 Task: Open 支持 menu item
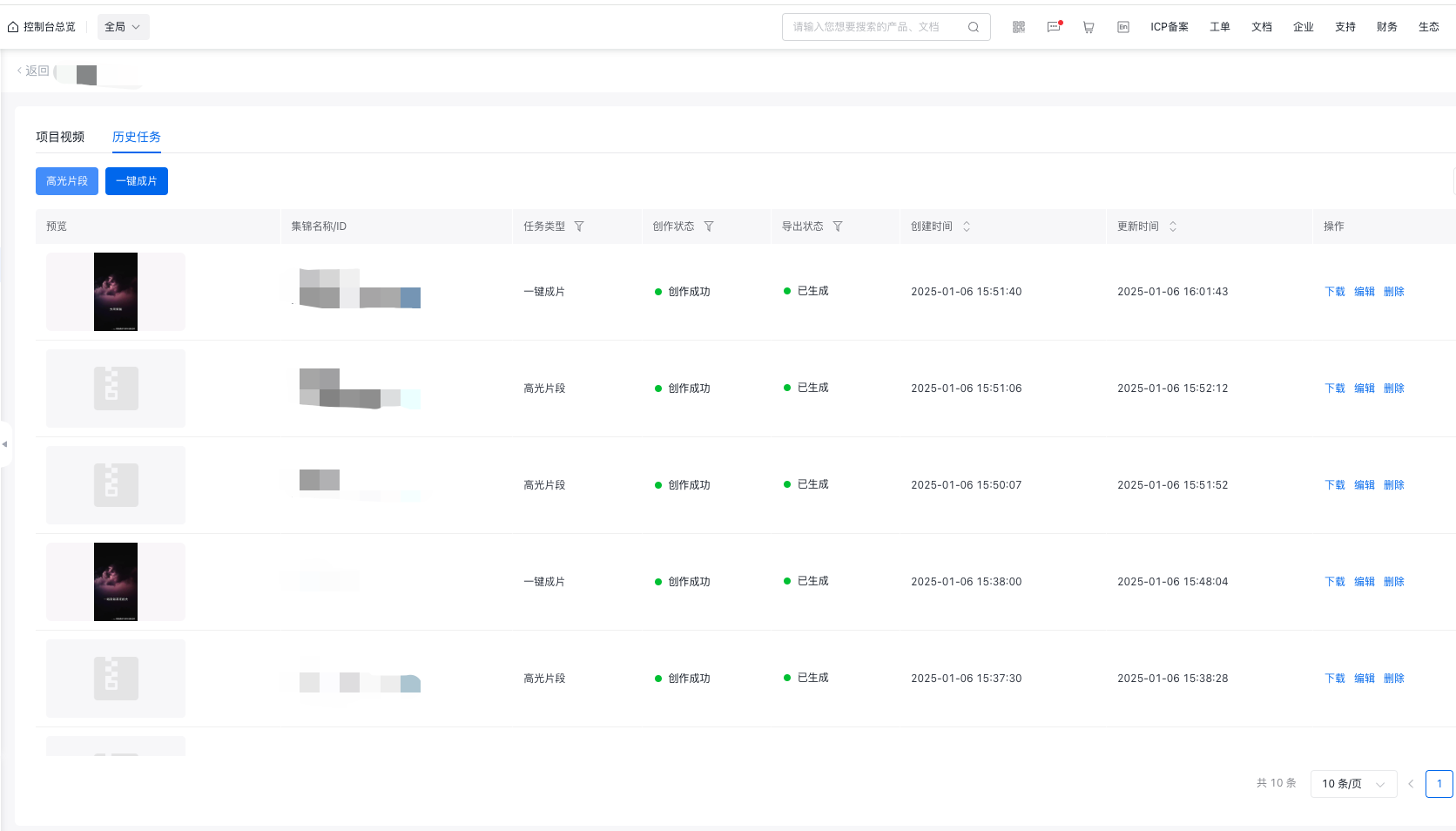(x=1345, y=27)
